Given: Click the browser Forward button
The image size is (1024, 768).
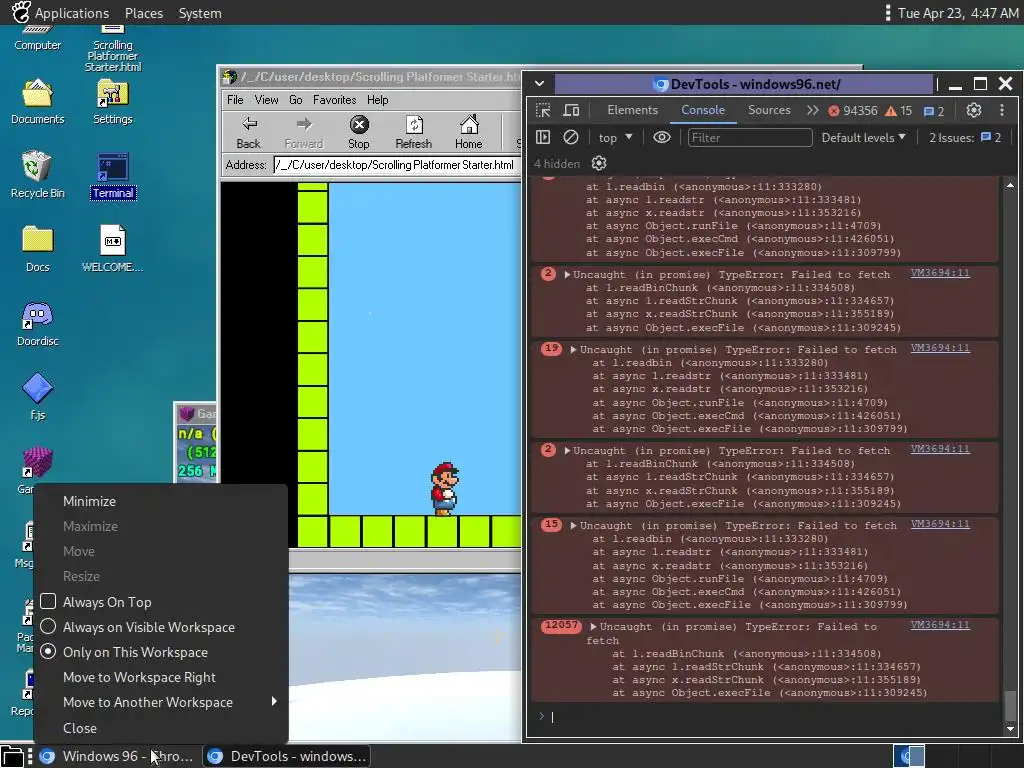Looking at the screenshot, I should coord(304,132).
